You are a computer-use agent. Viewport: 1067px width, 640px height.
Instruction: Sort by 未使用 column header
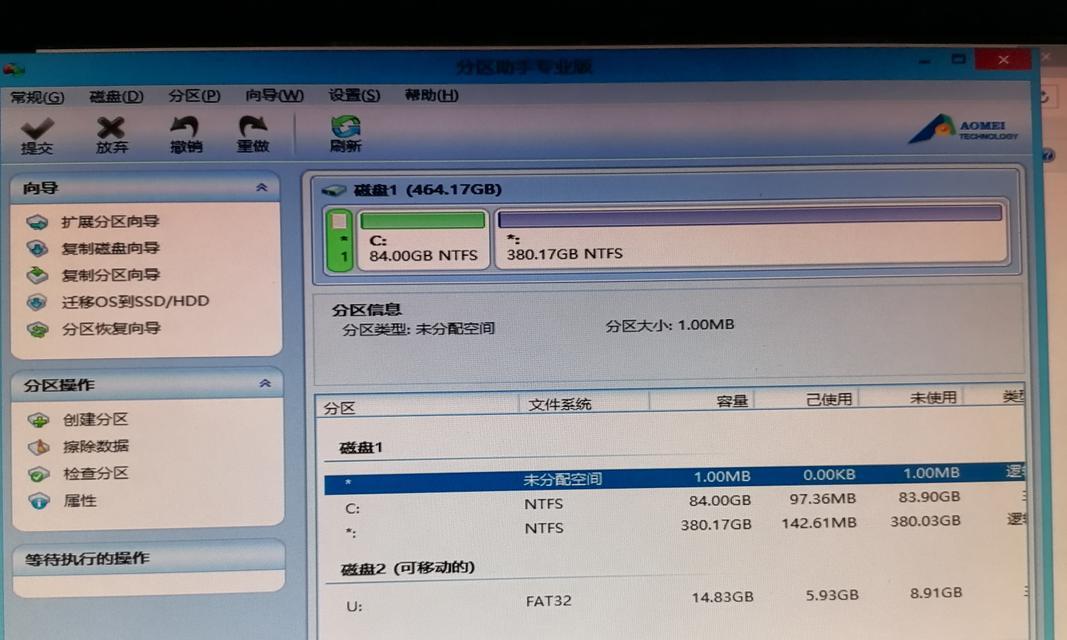[x=912, y=397]
